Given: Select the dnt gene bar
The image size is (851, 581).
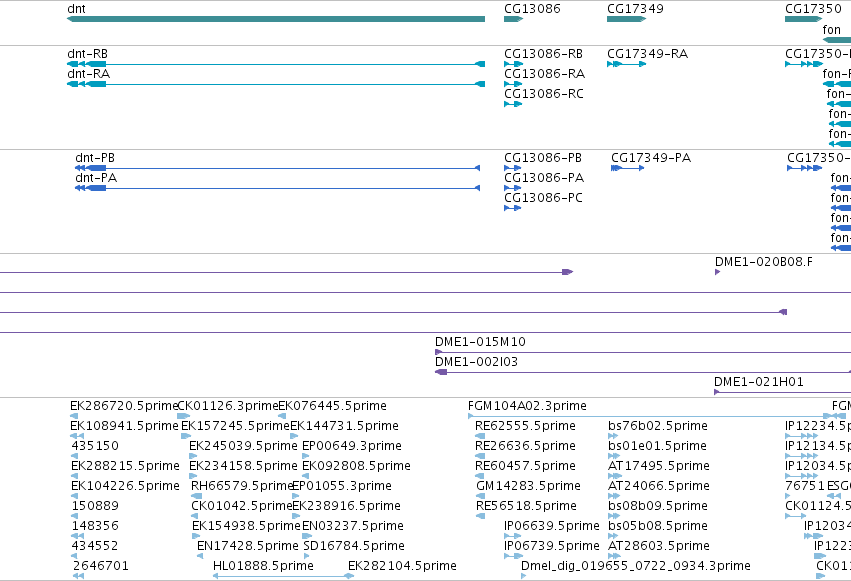Looking at the screenshot, I should click(x=276, y=19).
